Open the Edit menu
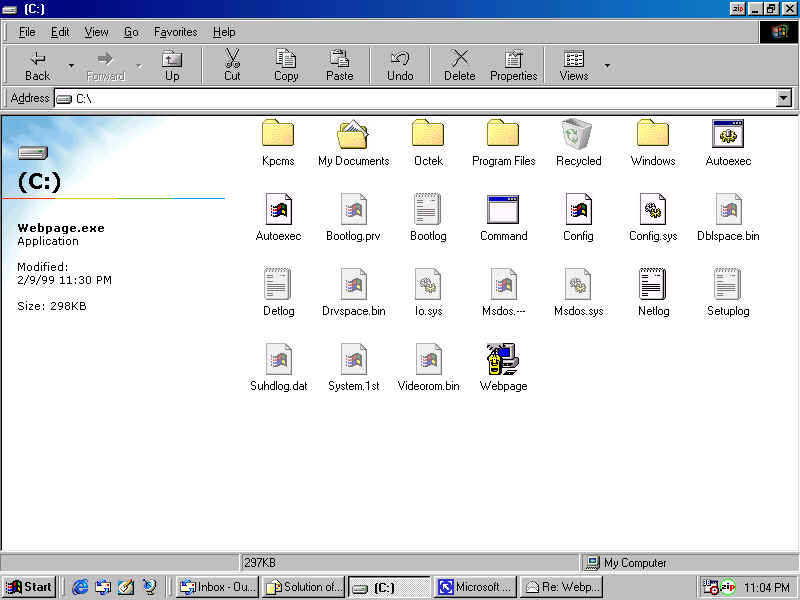Viewport: 800px width, 600px height. (60, 32)
